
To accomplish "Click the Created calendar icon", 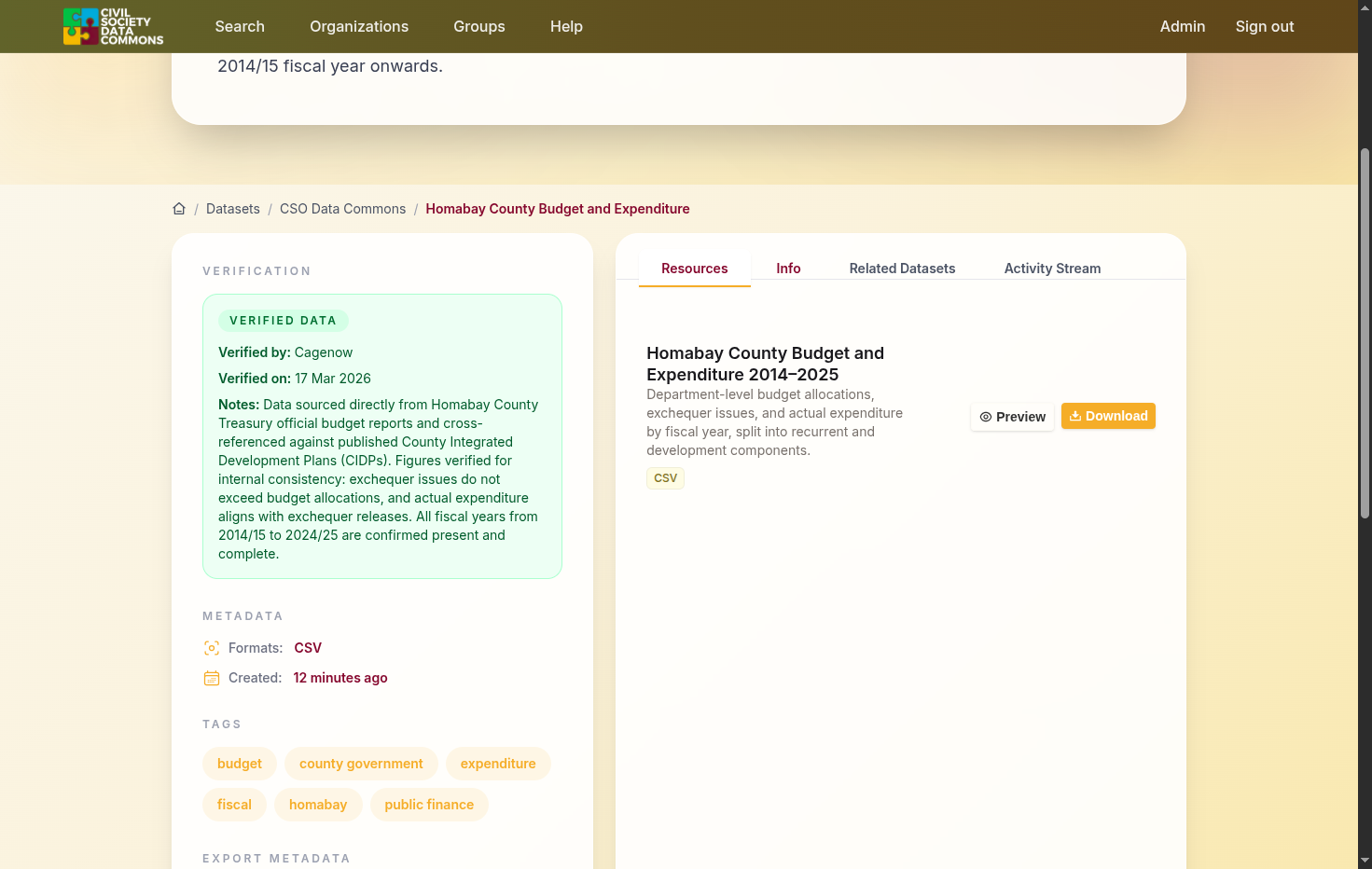I will coord(212,678).
